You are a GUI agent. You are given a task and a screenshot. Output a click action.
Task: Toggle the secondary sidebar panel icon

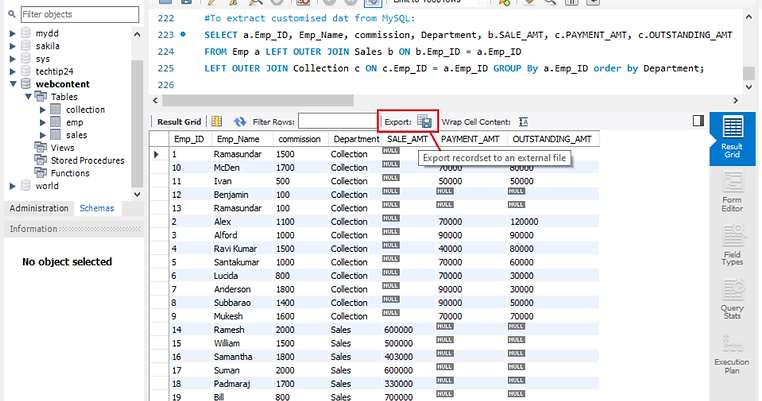click(698, 121)
